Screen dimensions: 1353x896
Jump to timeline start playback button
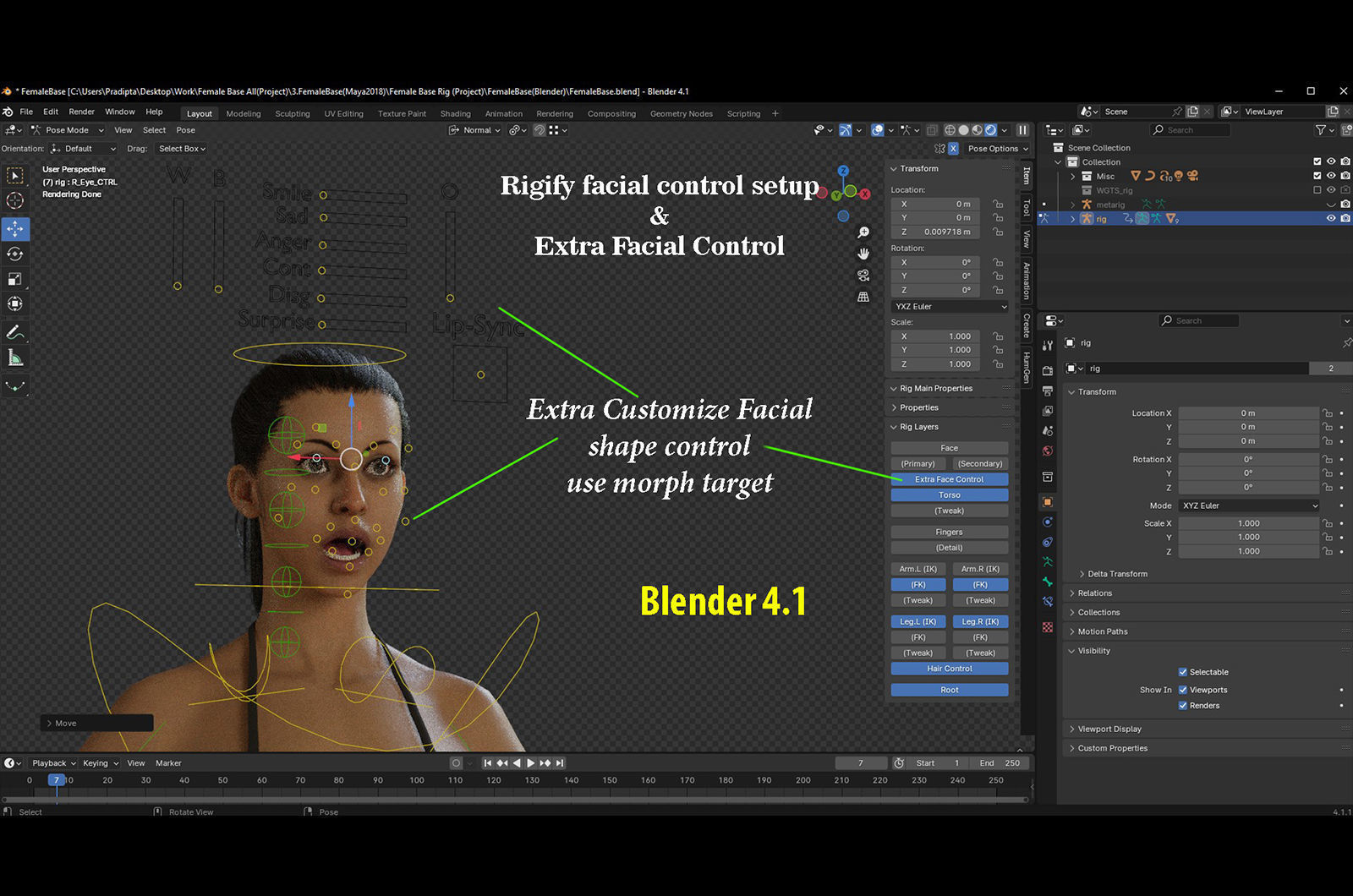click(488, 763)
